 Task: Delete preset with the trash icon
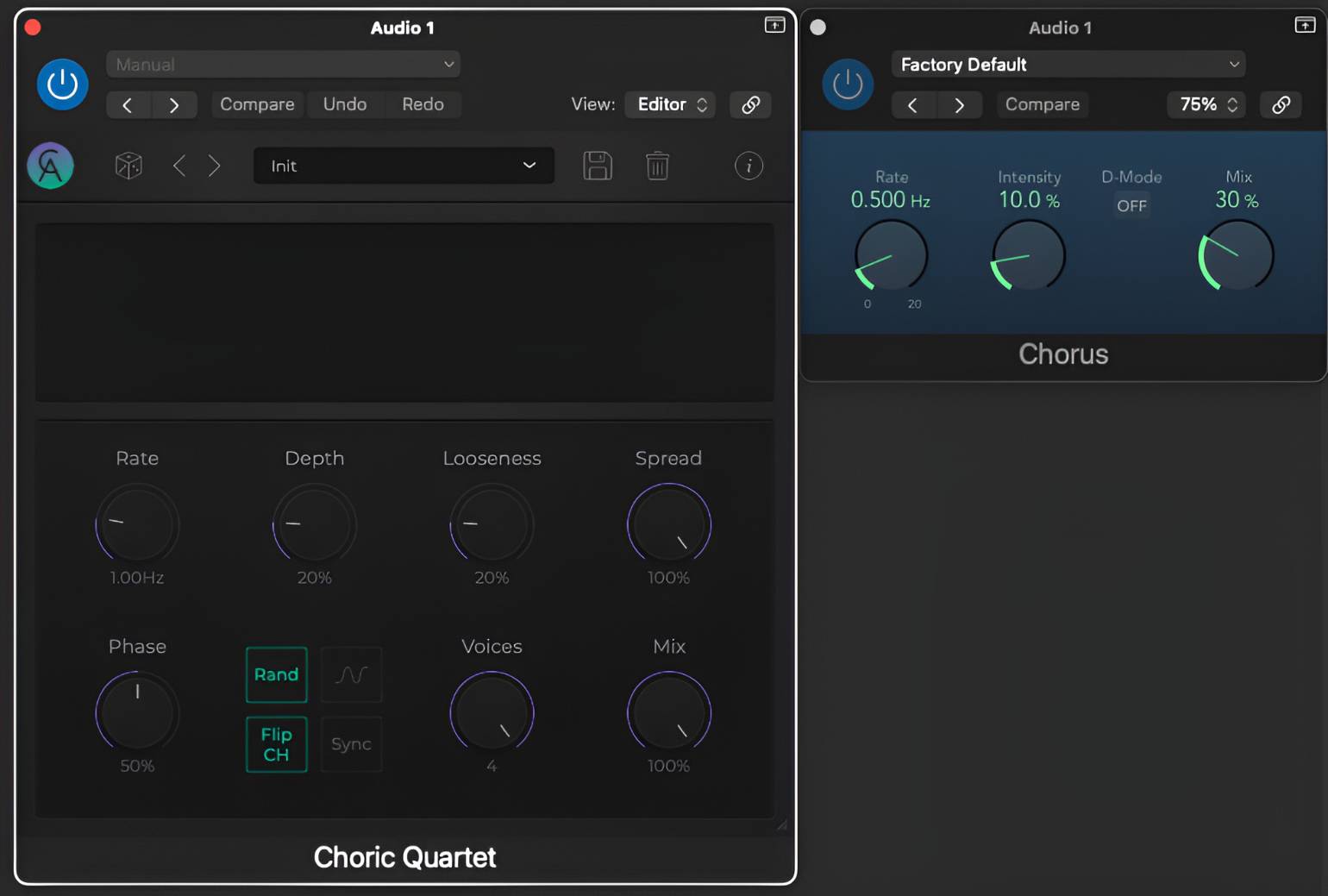point(657,166)
